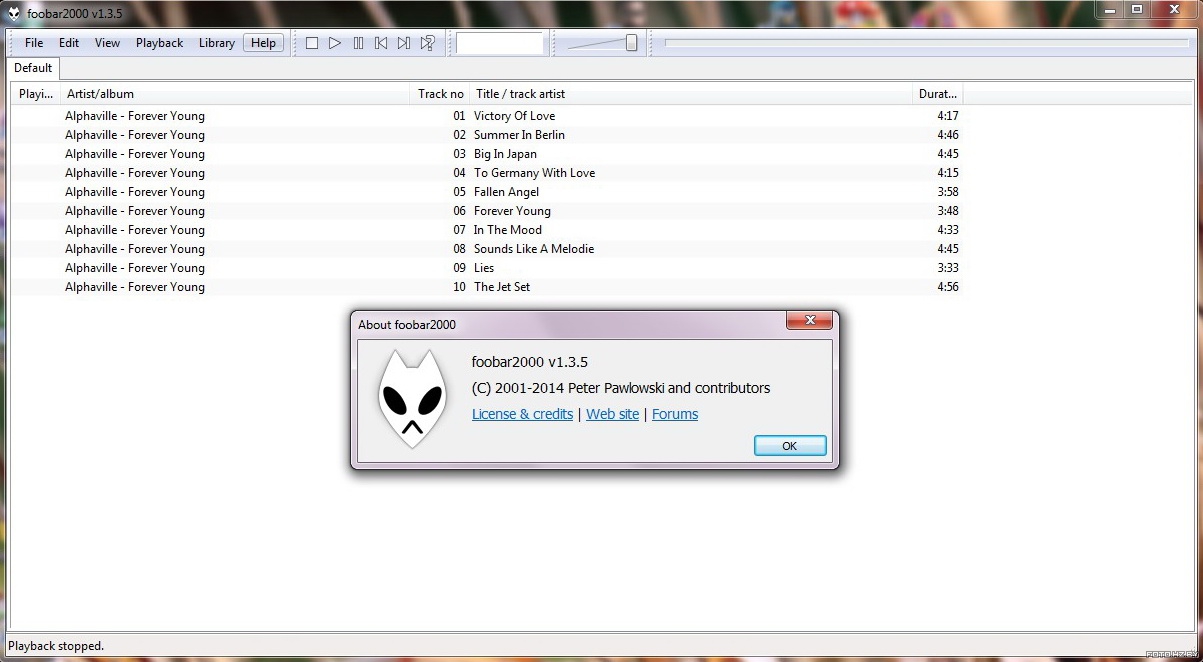Click Alphaville - Forever Young in track 03 row
The width and height of the screenshot is (1203, 662).
pos(135,154)
